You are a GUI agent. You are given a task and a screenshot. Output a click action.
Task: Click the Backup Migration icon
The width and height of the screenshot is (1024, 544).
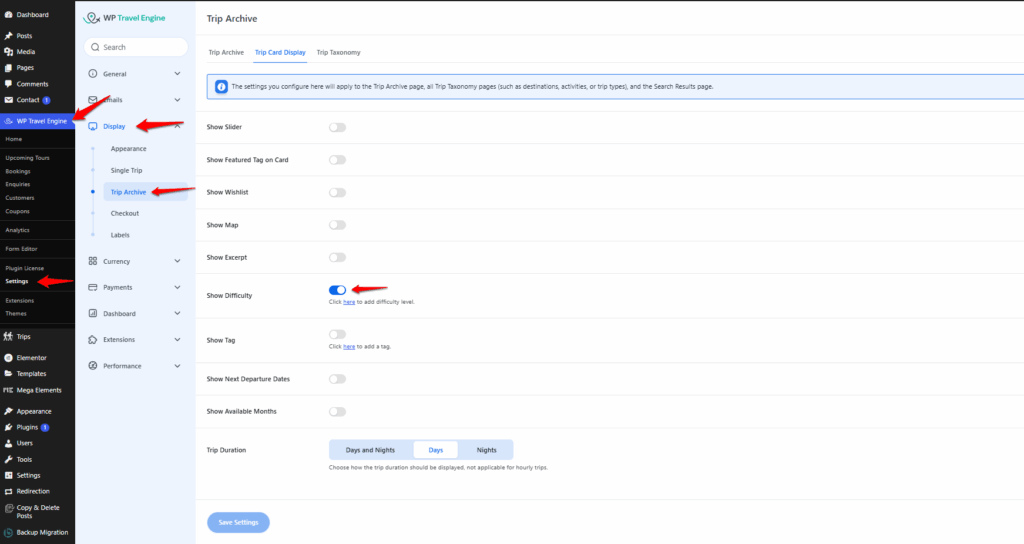click(8, 533)
